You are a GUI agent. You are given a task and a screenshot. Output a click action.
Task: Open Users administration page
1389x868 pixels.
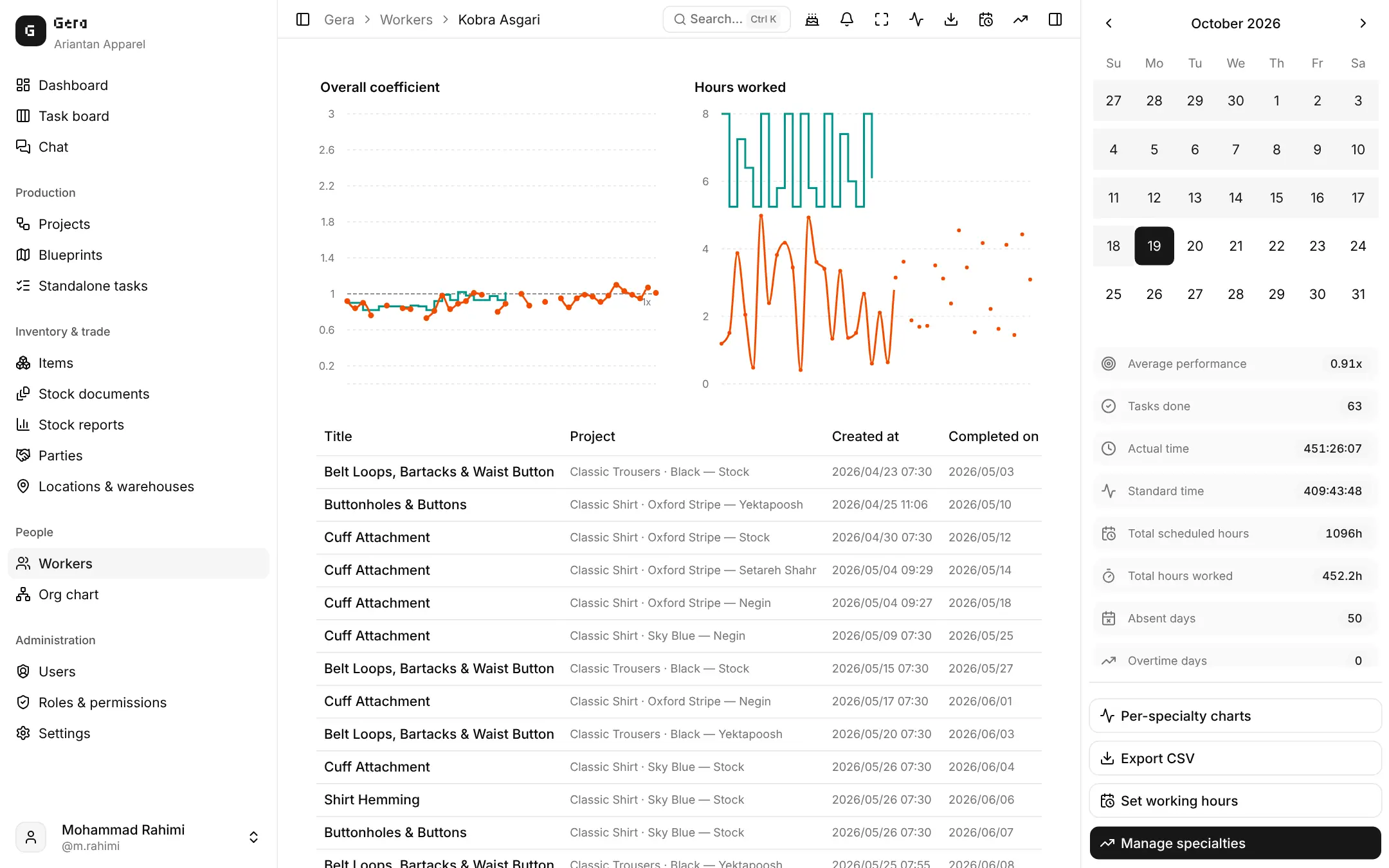click(x=138, y=671)
